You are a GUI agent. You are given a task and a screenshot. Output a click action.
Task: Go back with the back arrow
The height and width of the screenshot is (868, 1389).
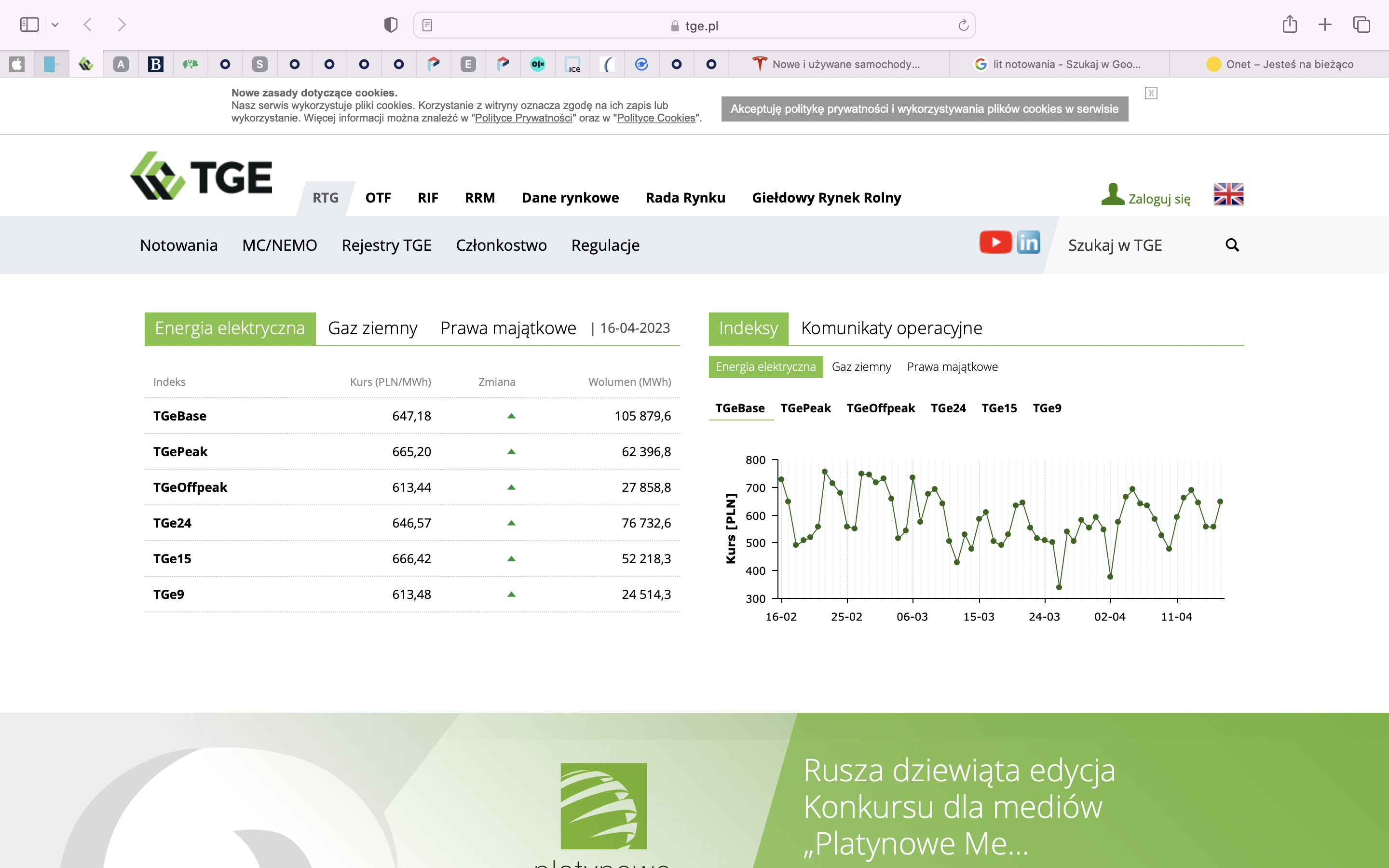[88, 25]
